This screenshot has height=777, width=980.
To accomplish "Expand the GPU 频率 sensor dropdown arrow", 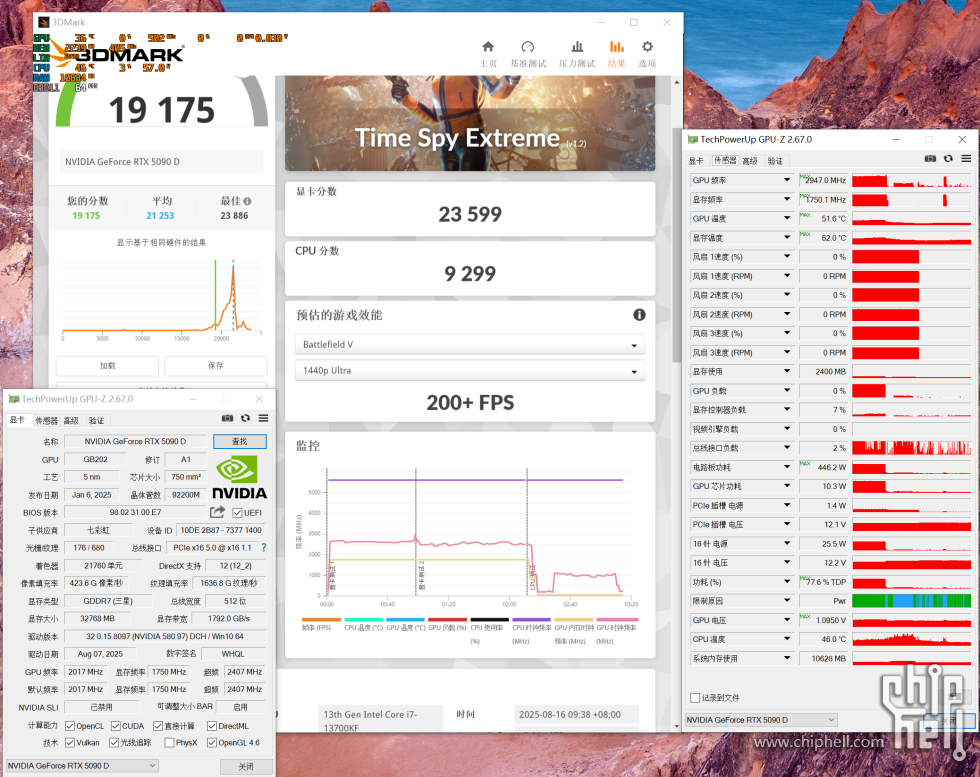I will click(x=787, y=180).
